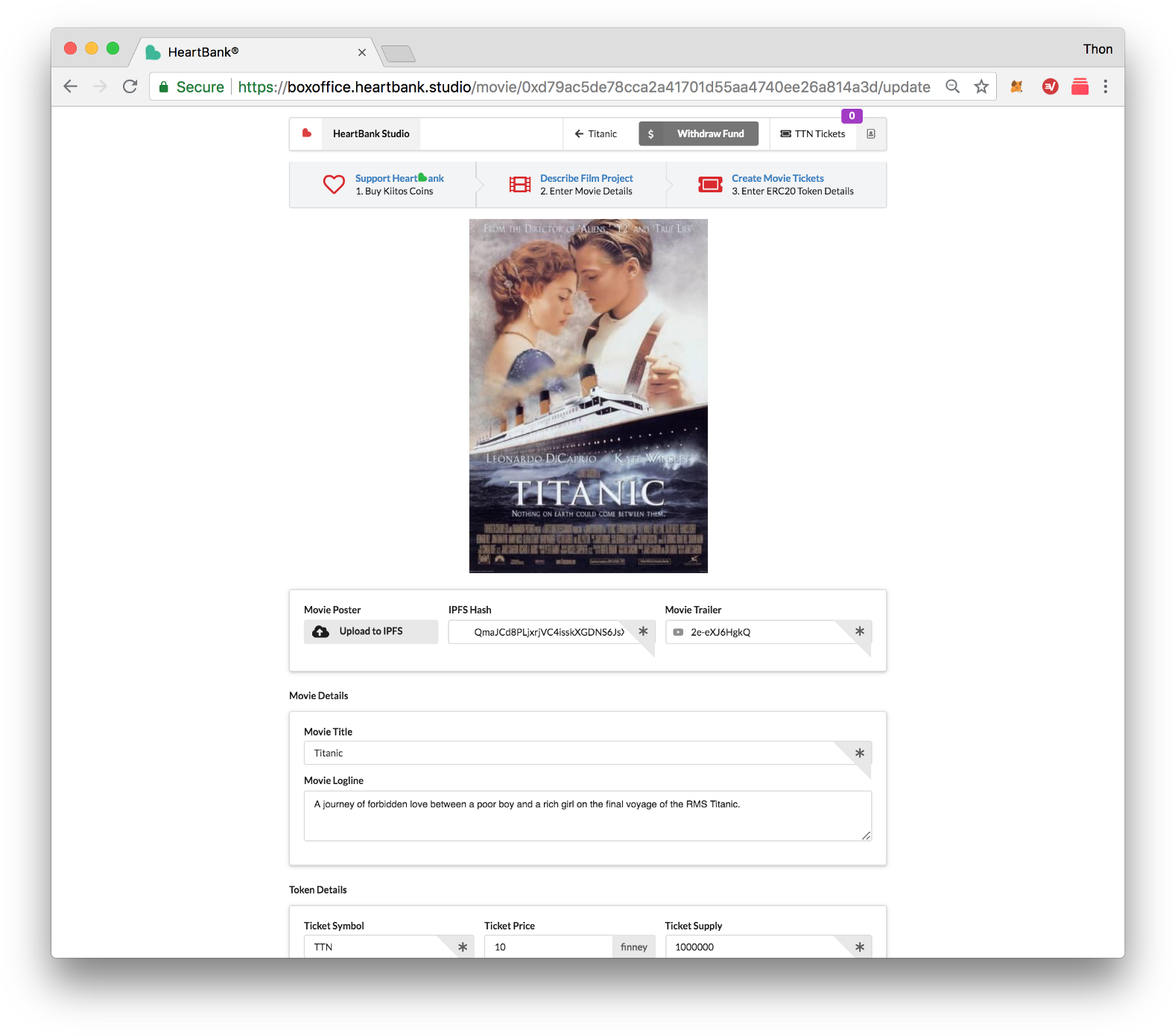
Task: Open the red stack extension icon
Action: [1080, 86]
